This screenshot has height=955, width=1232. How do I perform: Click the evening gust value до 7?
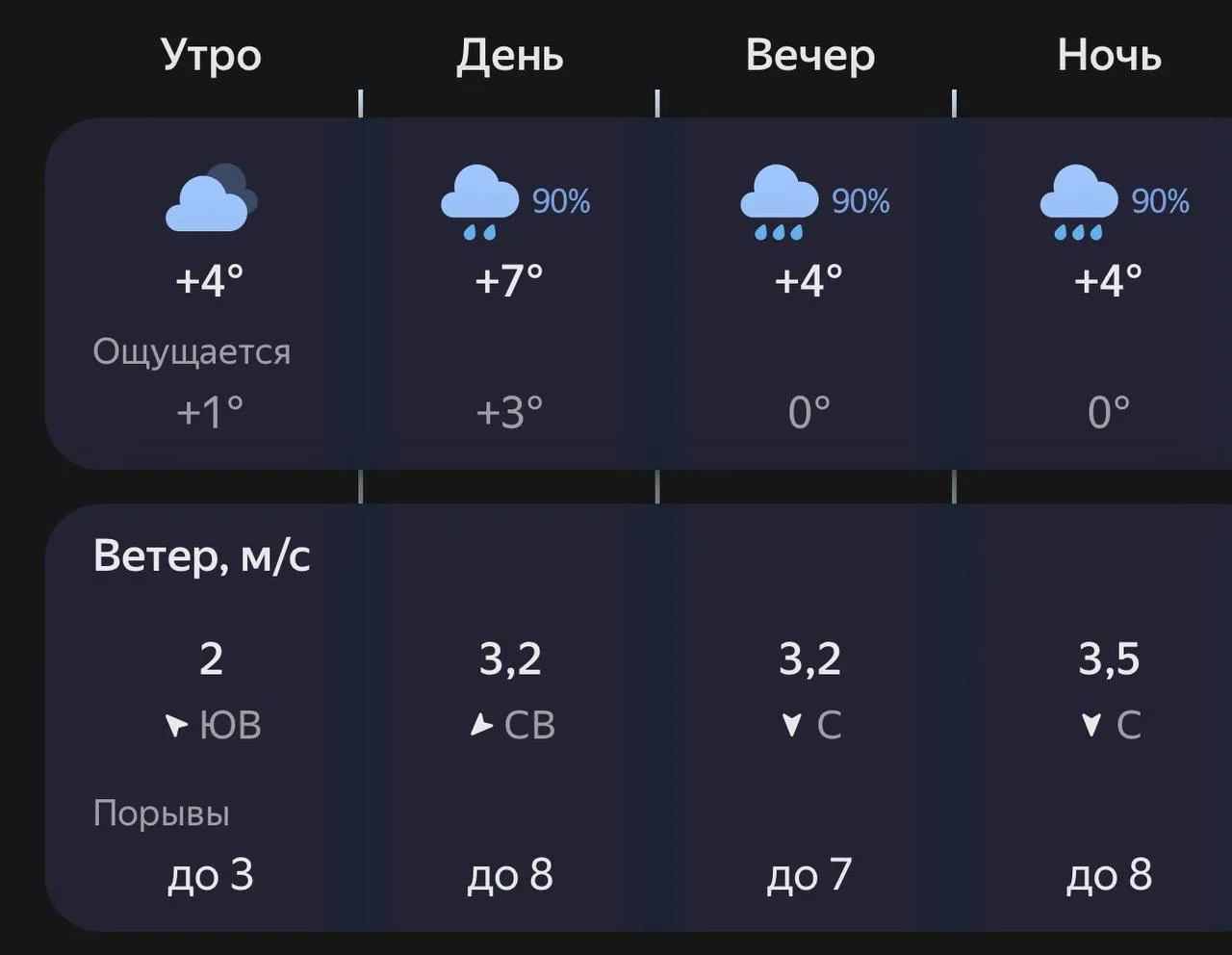pyautogui.click(x=809, y=875)
